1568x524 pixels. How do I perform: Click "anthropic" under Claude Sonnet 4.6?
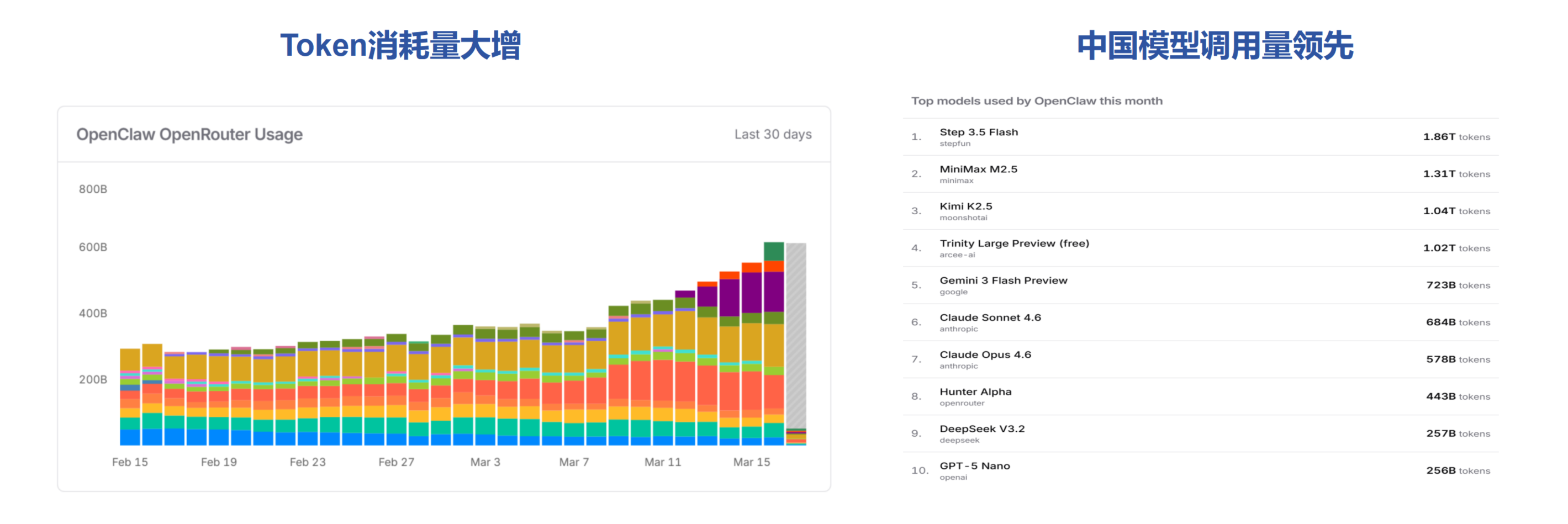coord(959,329)
